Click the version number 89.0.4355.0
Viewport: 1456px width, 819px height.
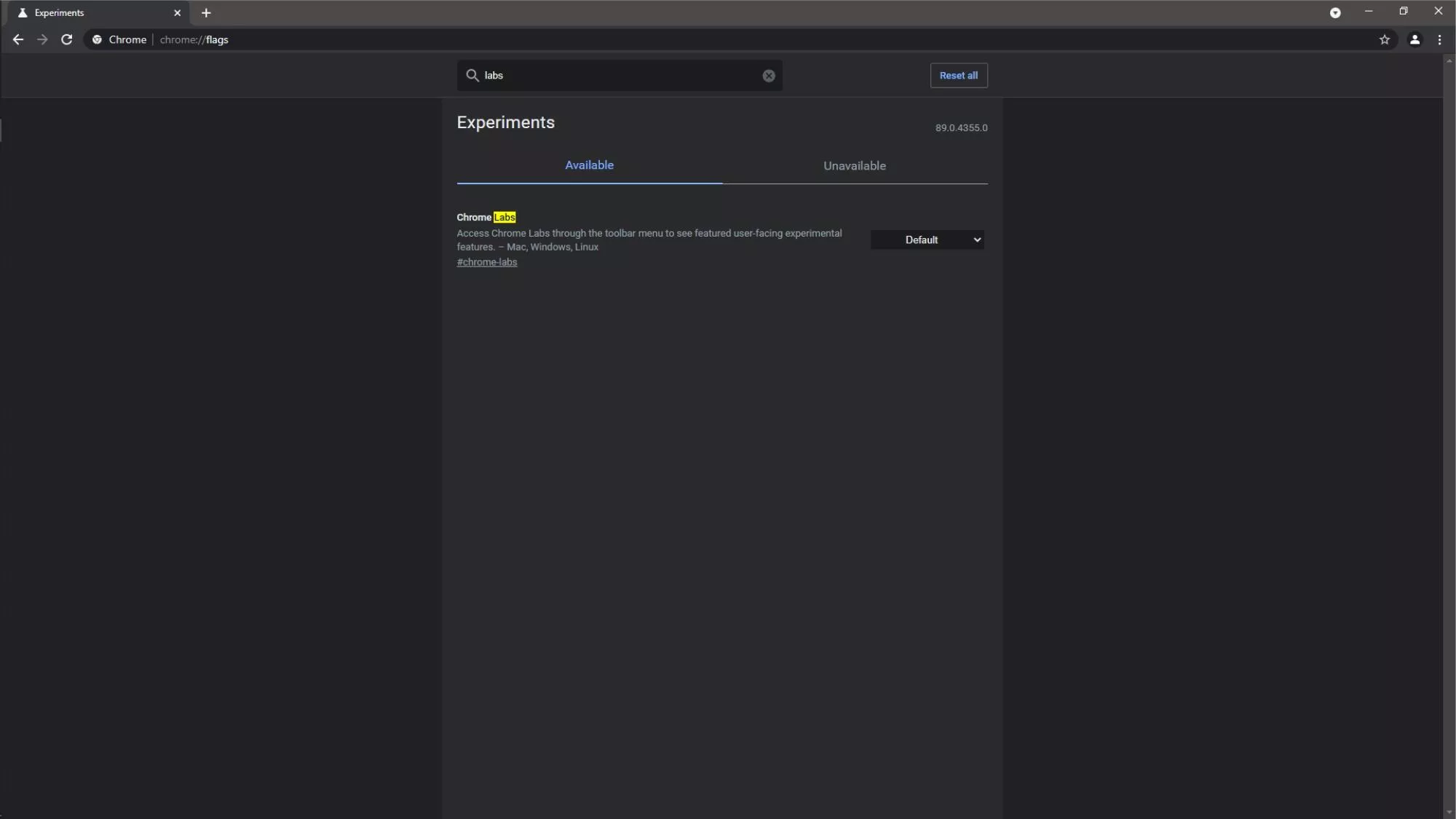pos(961,128)
